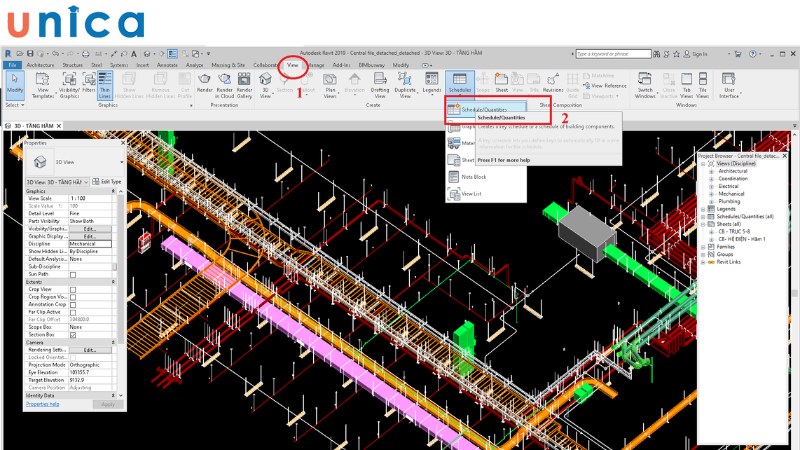The width and height of the screenshot is (800, 450).
Task: Enable Far Clip Active checkbox
Action: tap(73, 312)
